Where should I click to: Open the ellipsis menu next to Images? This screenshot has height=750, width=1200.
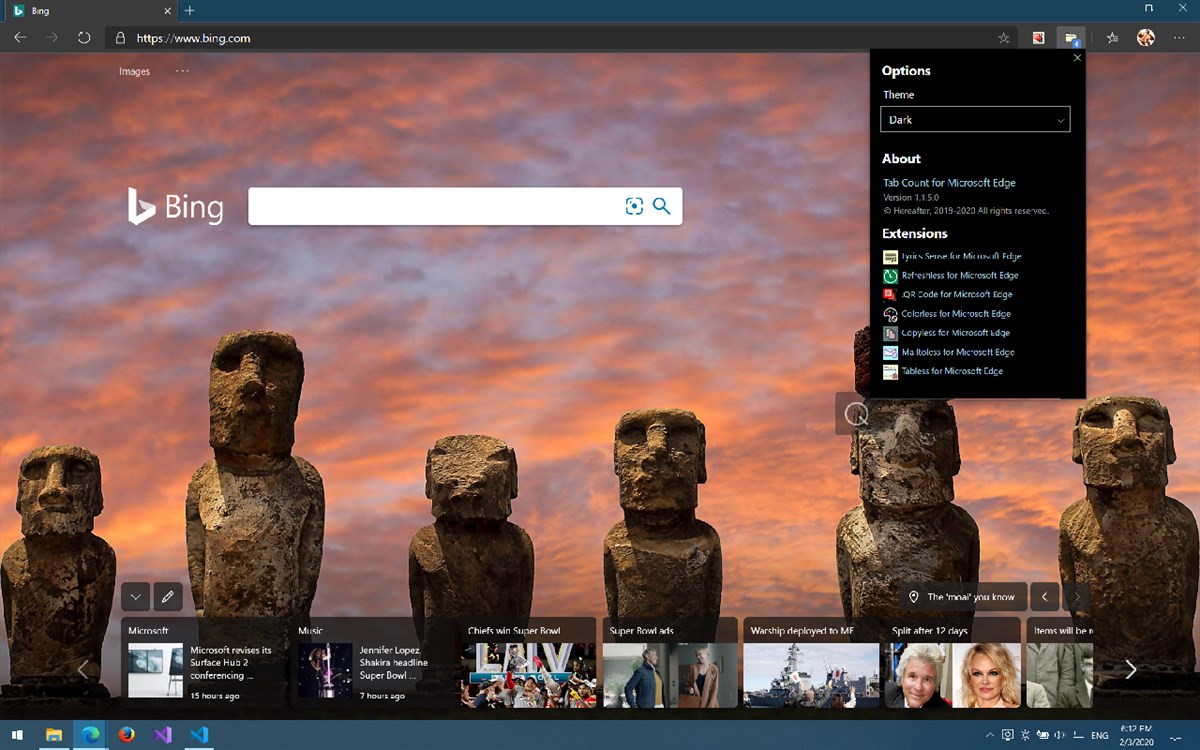point(182,71)
